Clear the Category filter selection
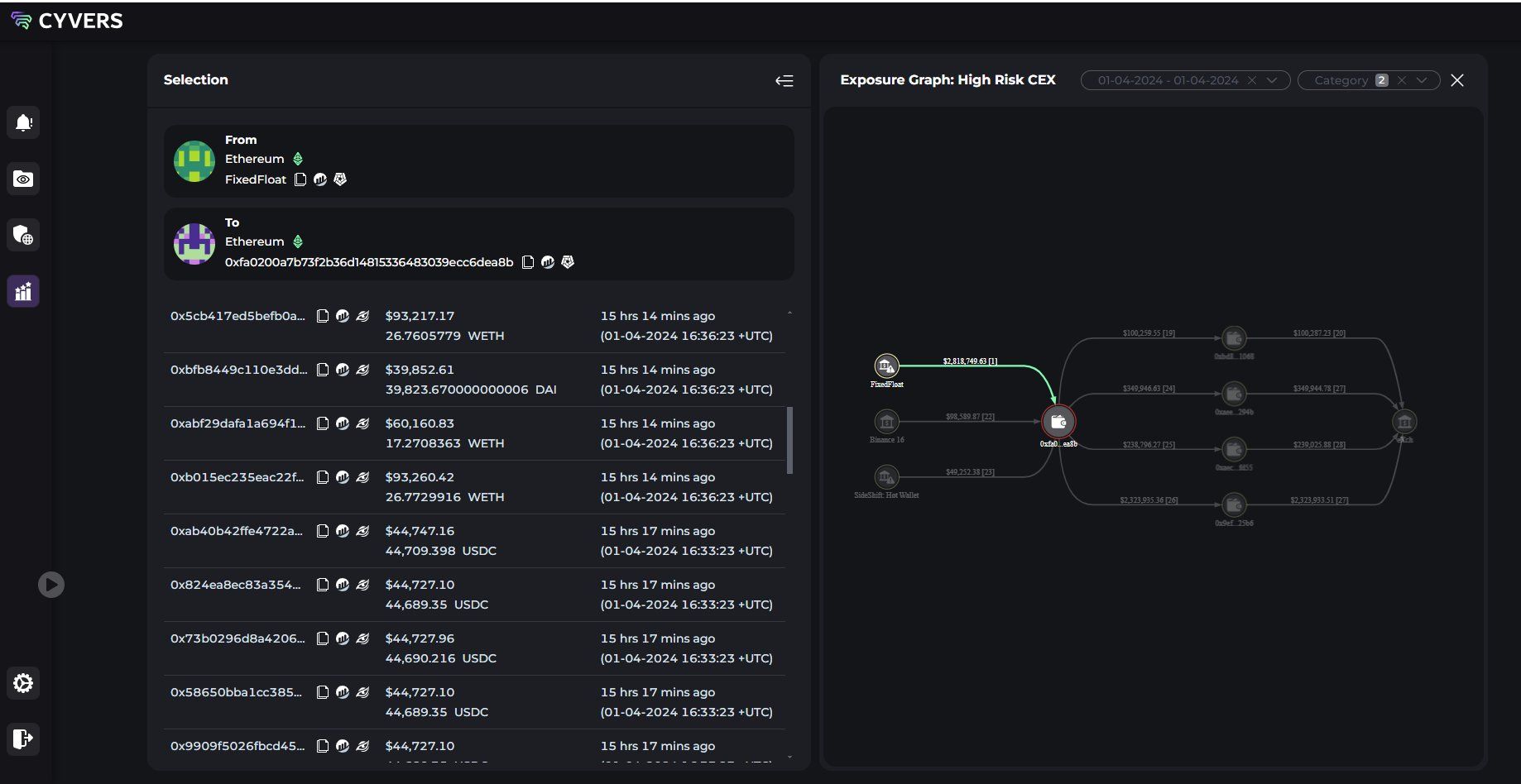This screenshot has height=784, width=1521. (x=1402, y=80)
